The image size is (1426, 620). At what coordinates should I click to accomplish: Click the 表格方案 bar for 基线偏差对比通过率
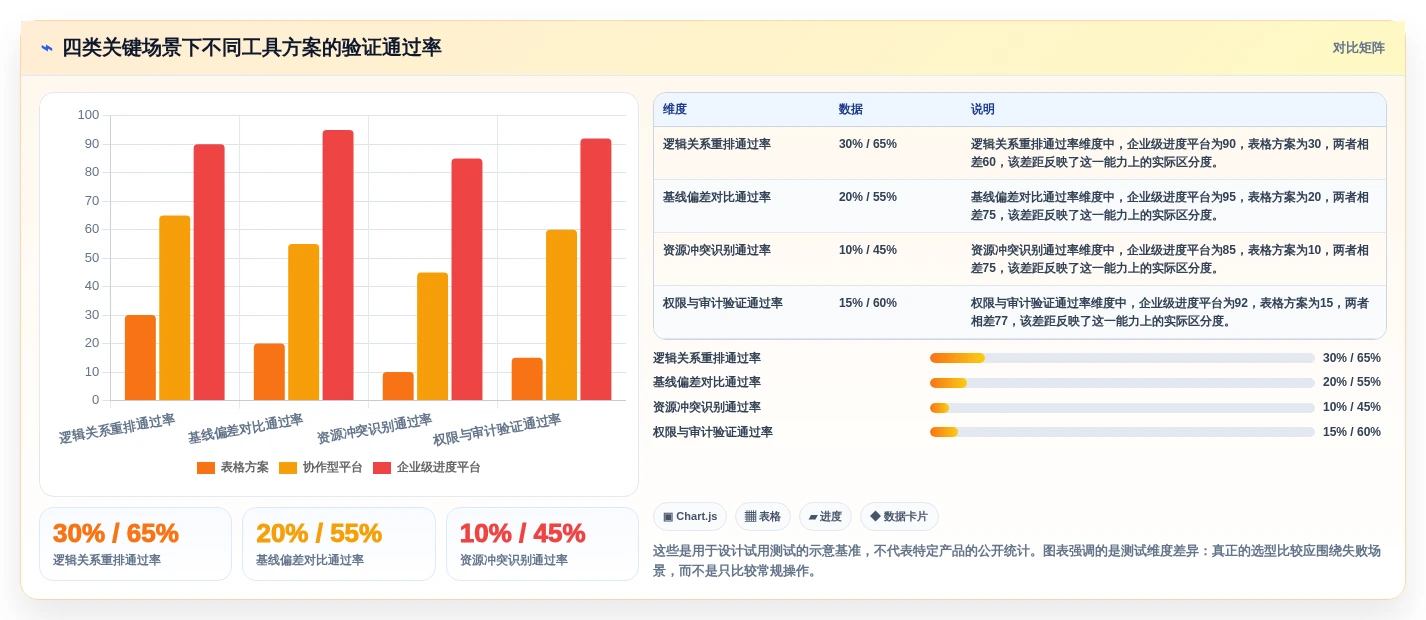tap(269, 372)
